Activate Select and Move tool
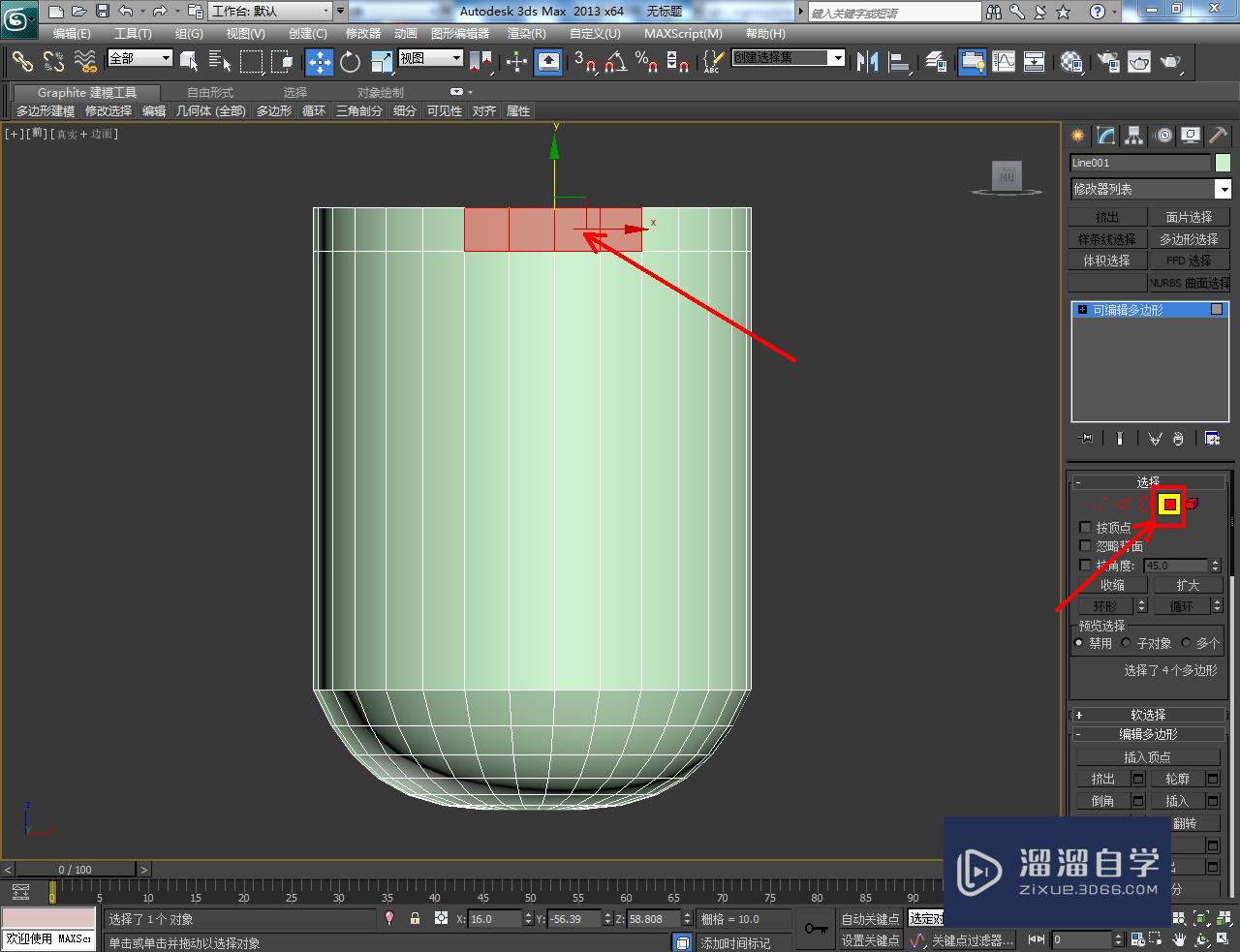 (319, 61)
